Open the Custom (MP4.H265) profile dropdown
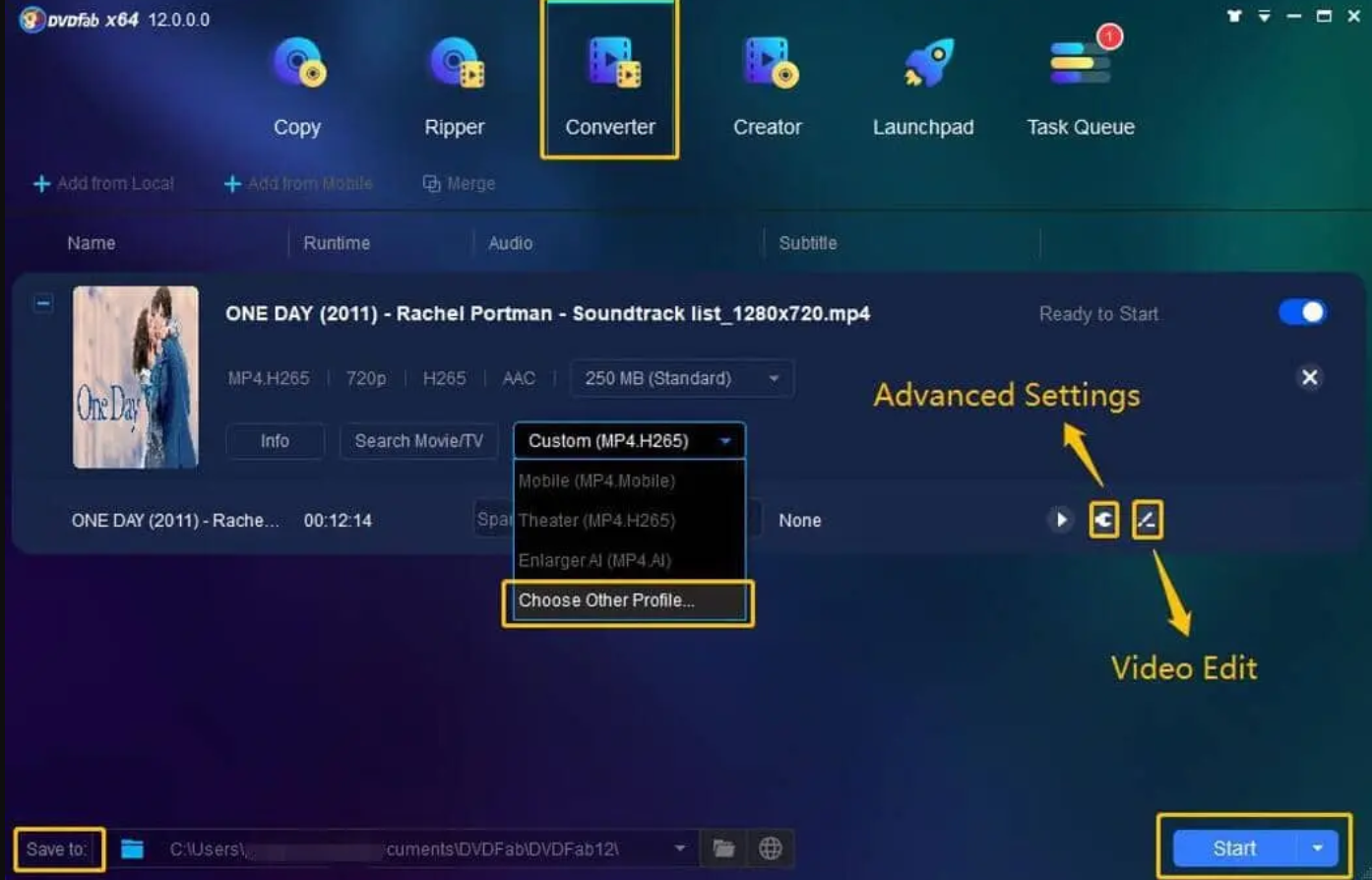Viewport: 1372px width, 880px height. click(629, 441)
